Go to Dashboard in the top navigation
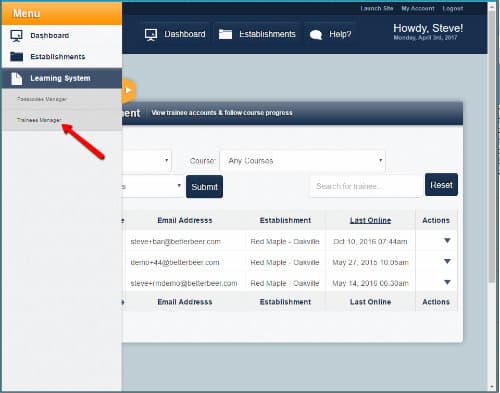This screenshot has width=500, height=393. point(175,34)
